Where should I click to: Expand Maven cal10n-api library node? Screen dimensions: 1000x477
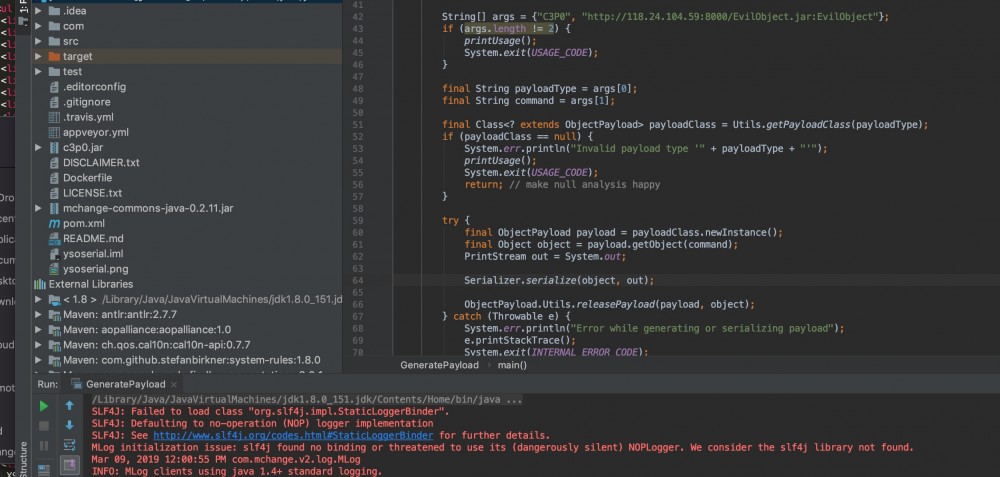[x=38, y=345]
